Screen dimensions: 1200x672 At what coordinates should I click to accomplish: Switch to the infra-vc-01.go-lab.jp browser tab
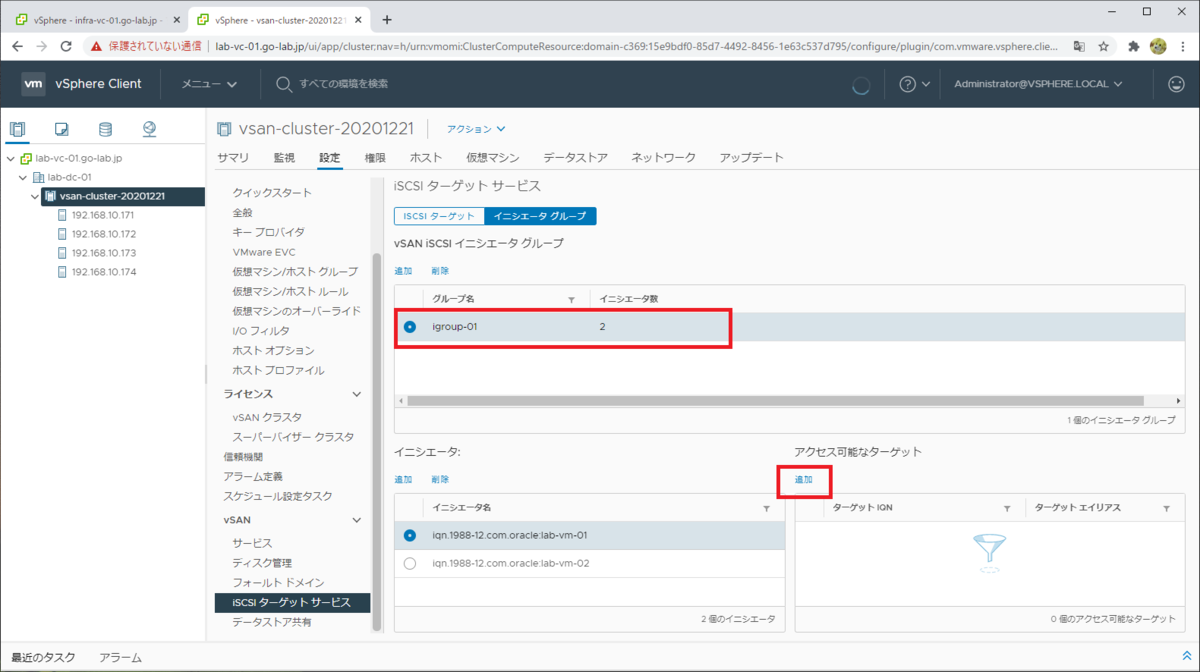tap(96, 19)
